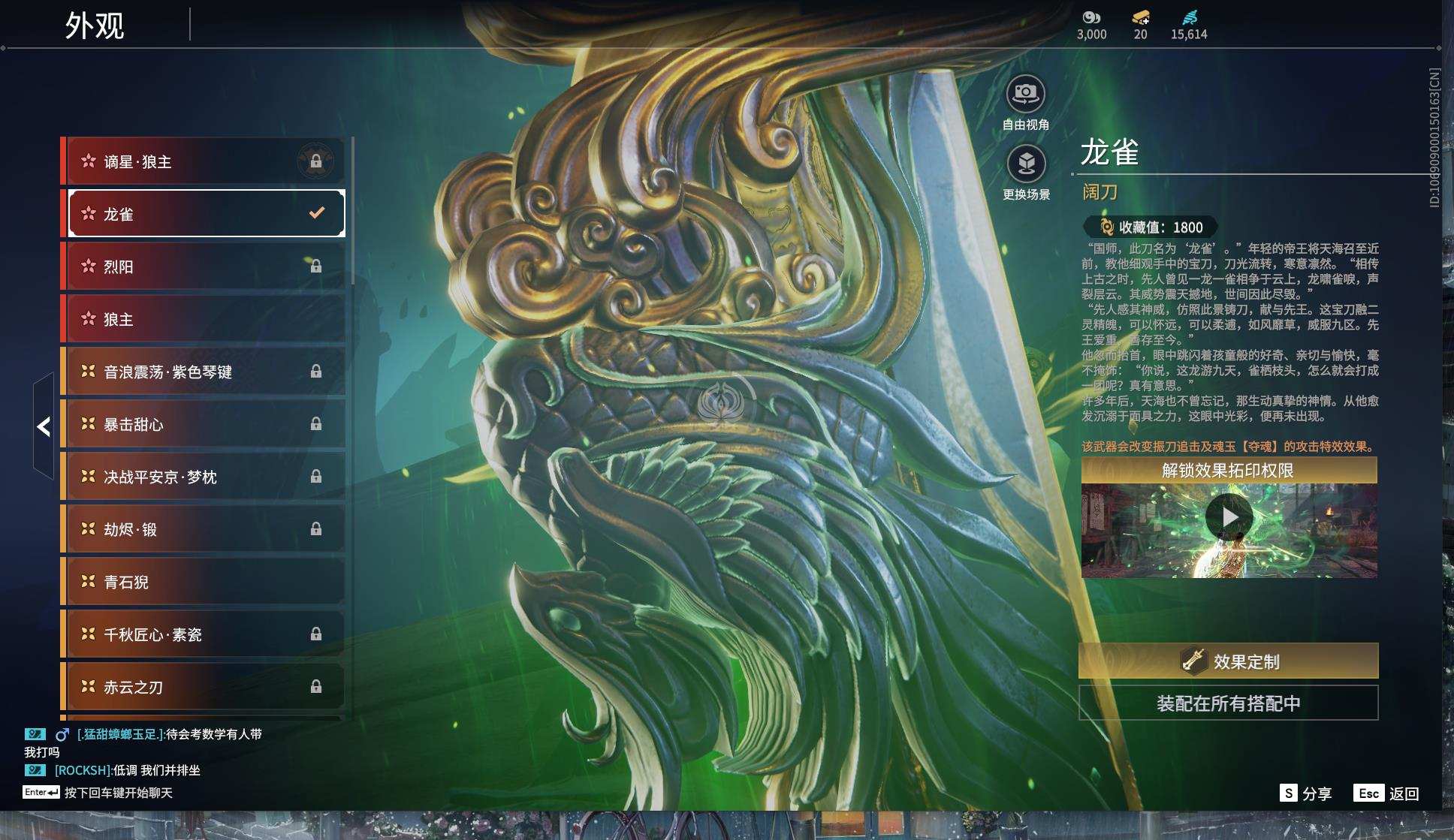The width and height of the screenshot is (1454, 840).
Task: Pick the 赤云之刃 skin
Action: (203, 687)
